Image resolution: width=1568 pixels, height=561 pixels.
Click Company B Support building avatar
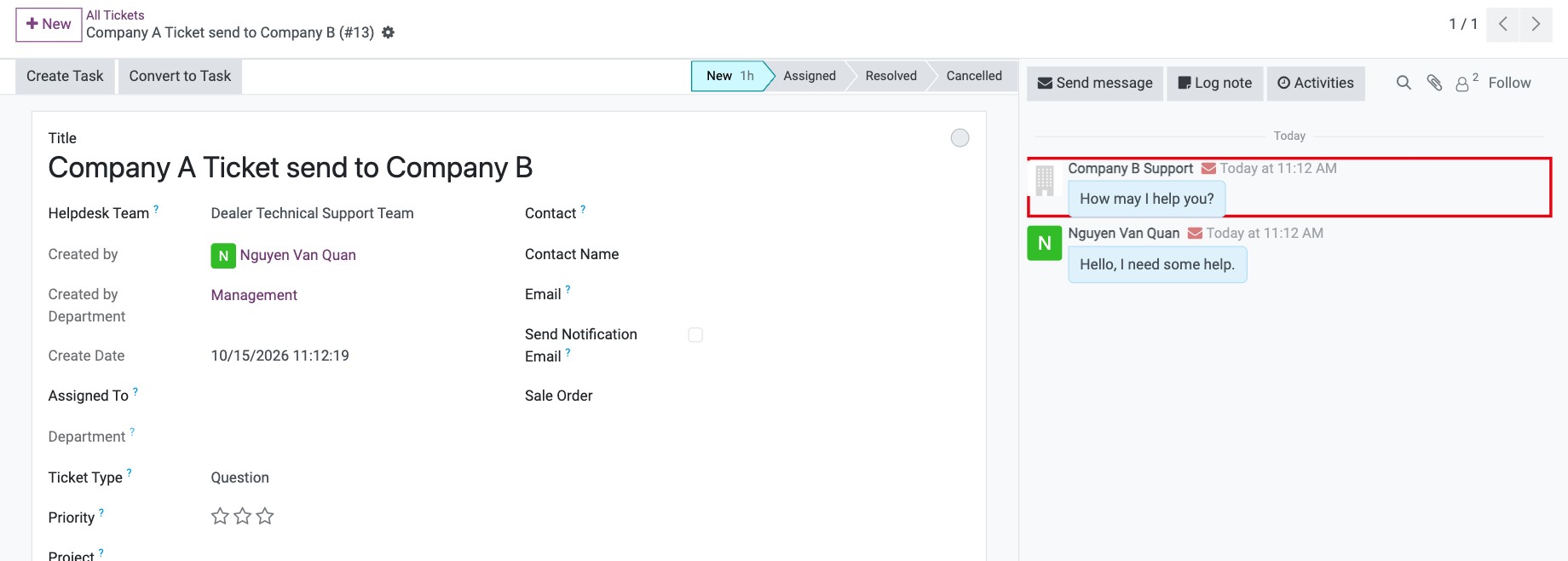click(x=1044, y=180)
